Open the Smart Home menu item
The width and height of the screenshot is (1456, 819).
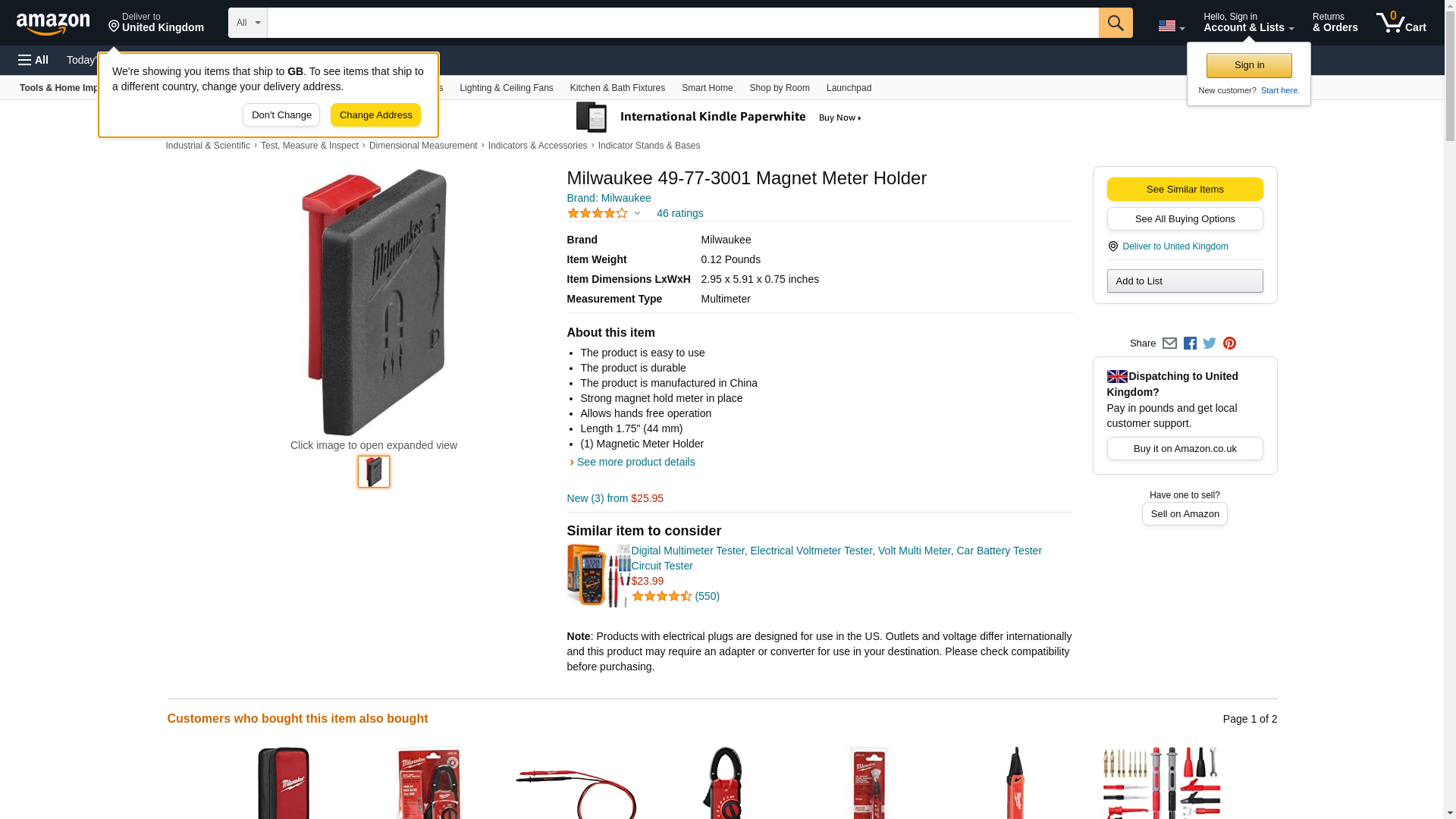707,88
